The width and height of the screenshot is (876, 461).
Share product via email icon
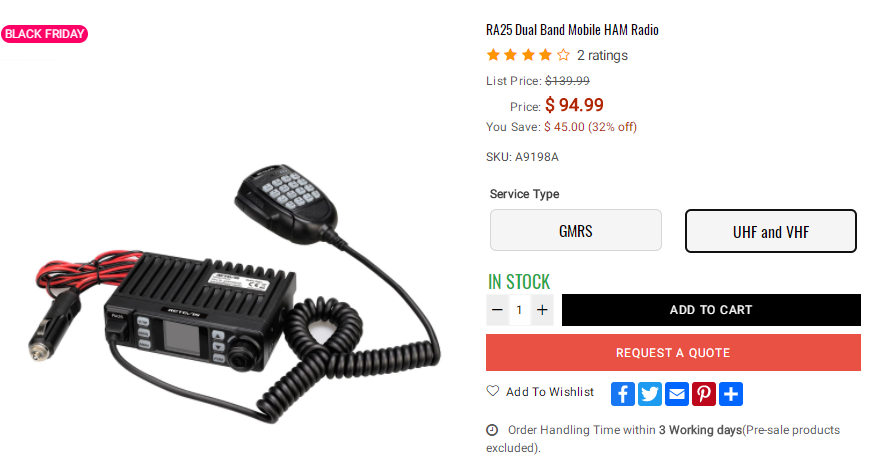click(x=677, y=394)
